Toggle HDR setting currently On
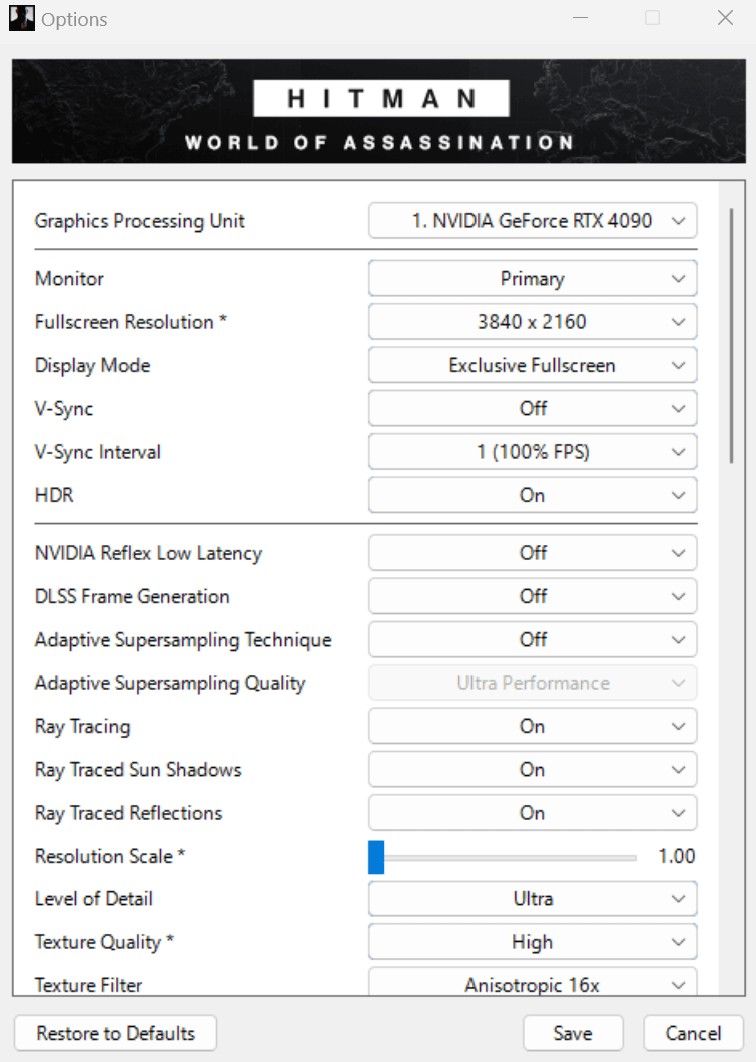The width and height of the screenshot is (756, 1062). tap(532, 495)
